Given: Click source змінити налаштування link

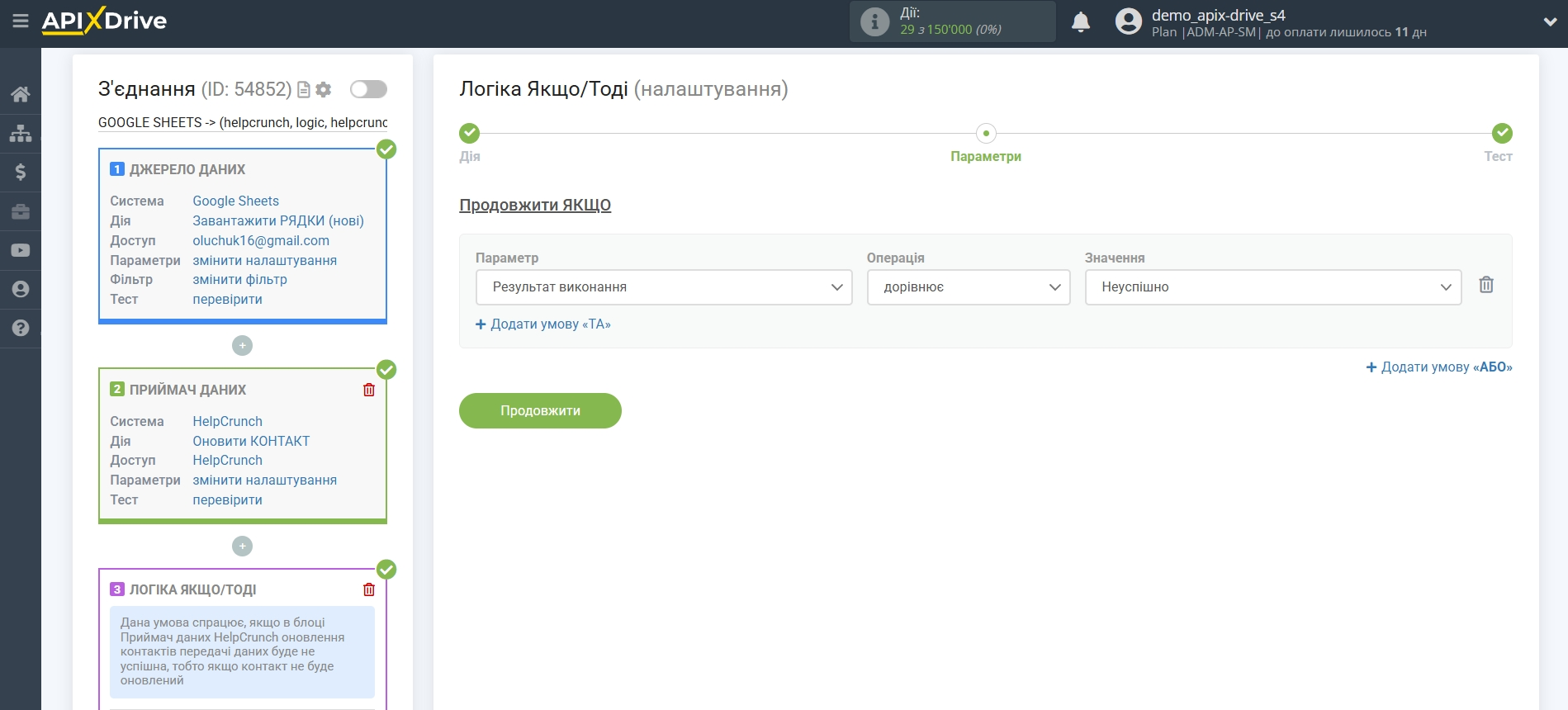Looking at the screenshot, I should click(264, 260).
